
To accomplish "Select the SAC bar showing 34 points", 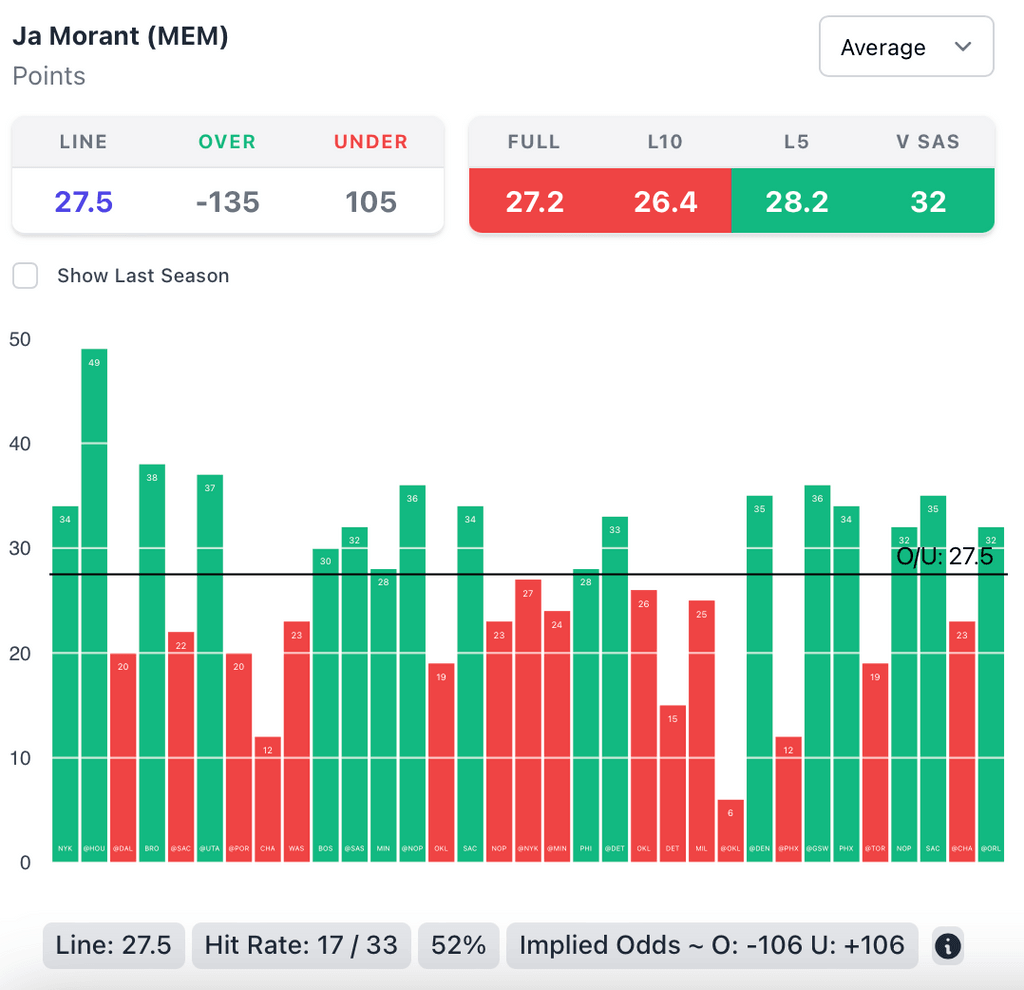I will 470,684.
